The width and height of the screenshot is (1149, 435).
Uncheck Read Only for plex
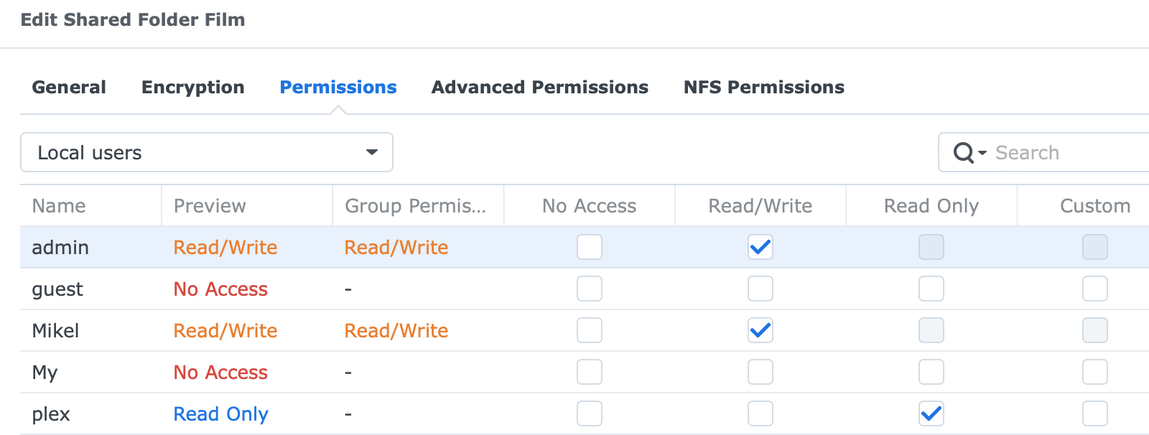tap(931, 414)
